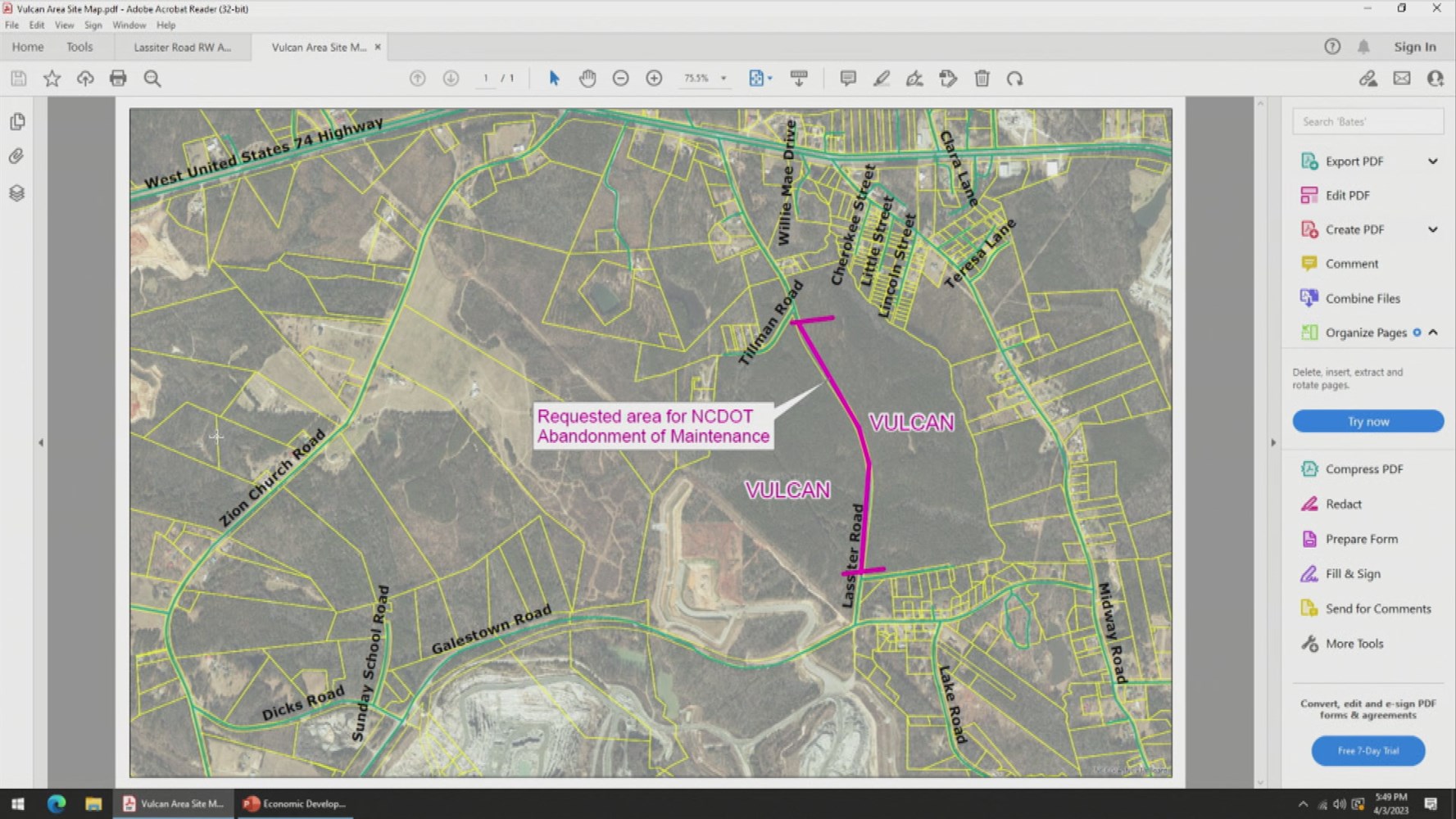The width and height of the screenshot is (1456, 819).
Task: Switch to Economic Development PowerPoint taskbar item
Action: click(x=295, y=803)
